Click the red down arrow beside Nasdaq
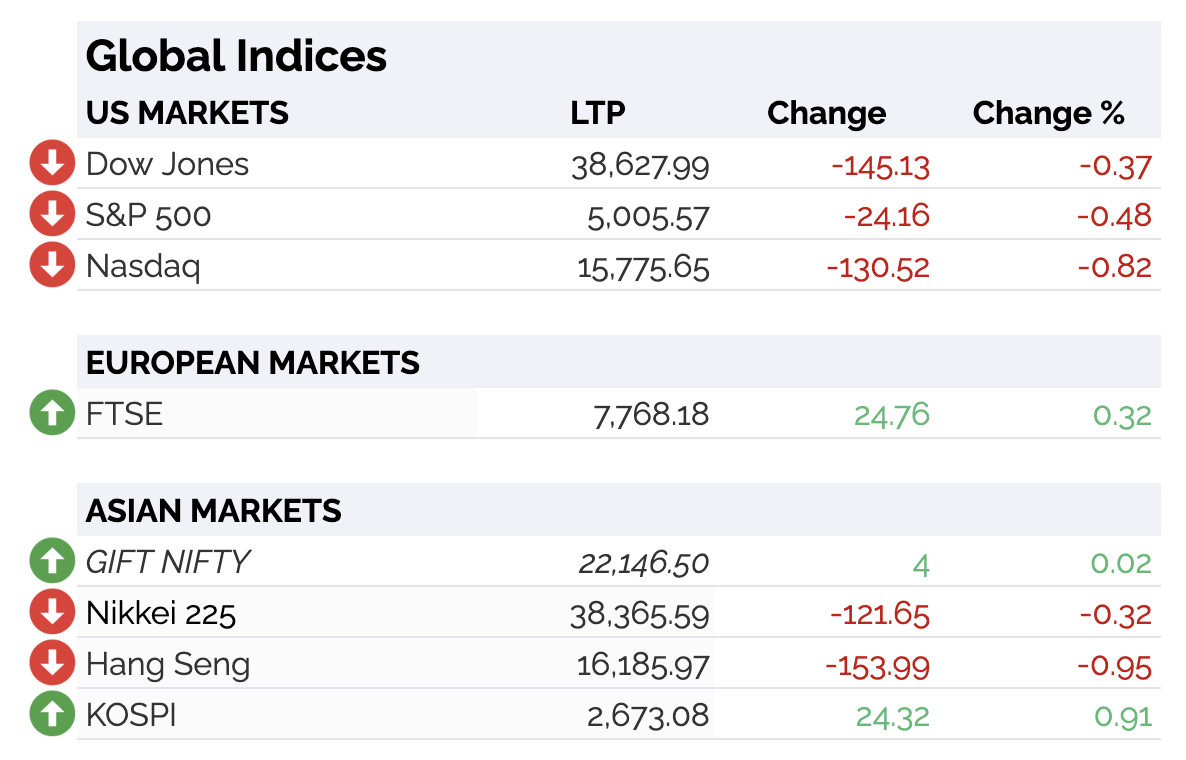 point(52,265)
